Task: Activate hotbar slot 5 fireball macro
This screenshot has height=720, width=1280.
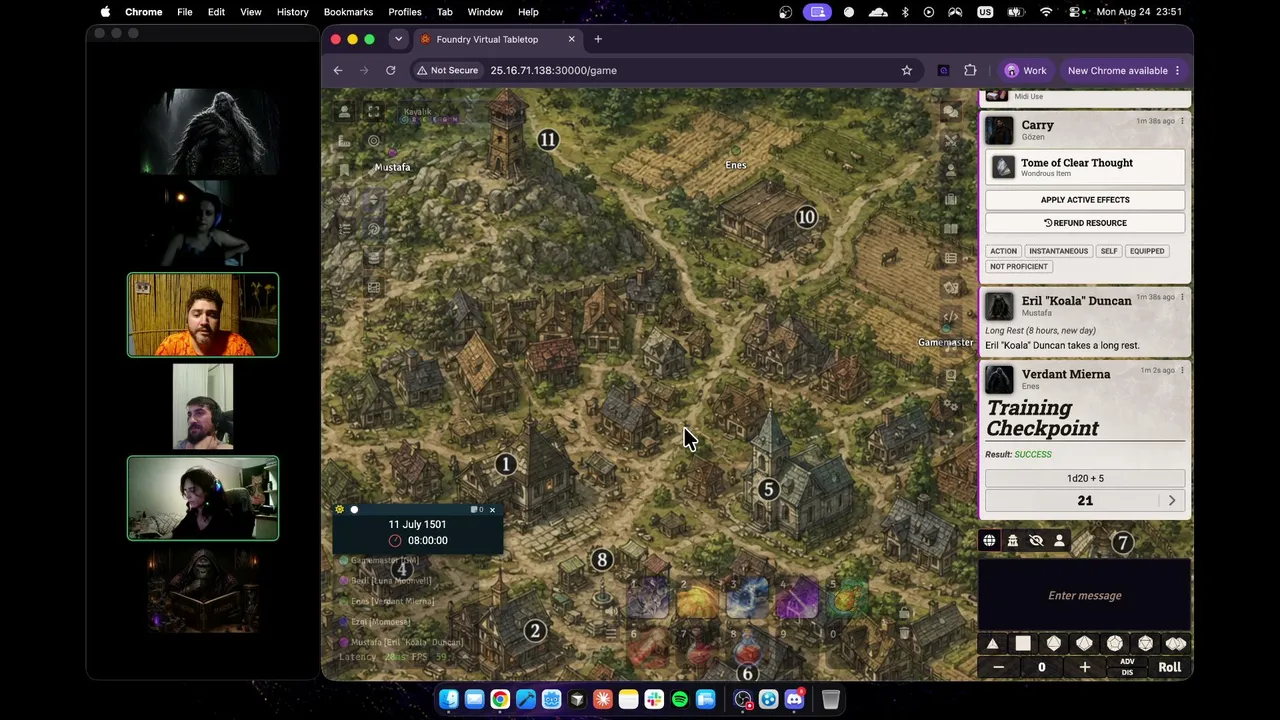Action: coord(848,598)
